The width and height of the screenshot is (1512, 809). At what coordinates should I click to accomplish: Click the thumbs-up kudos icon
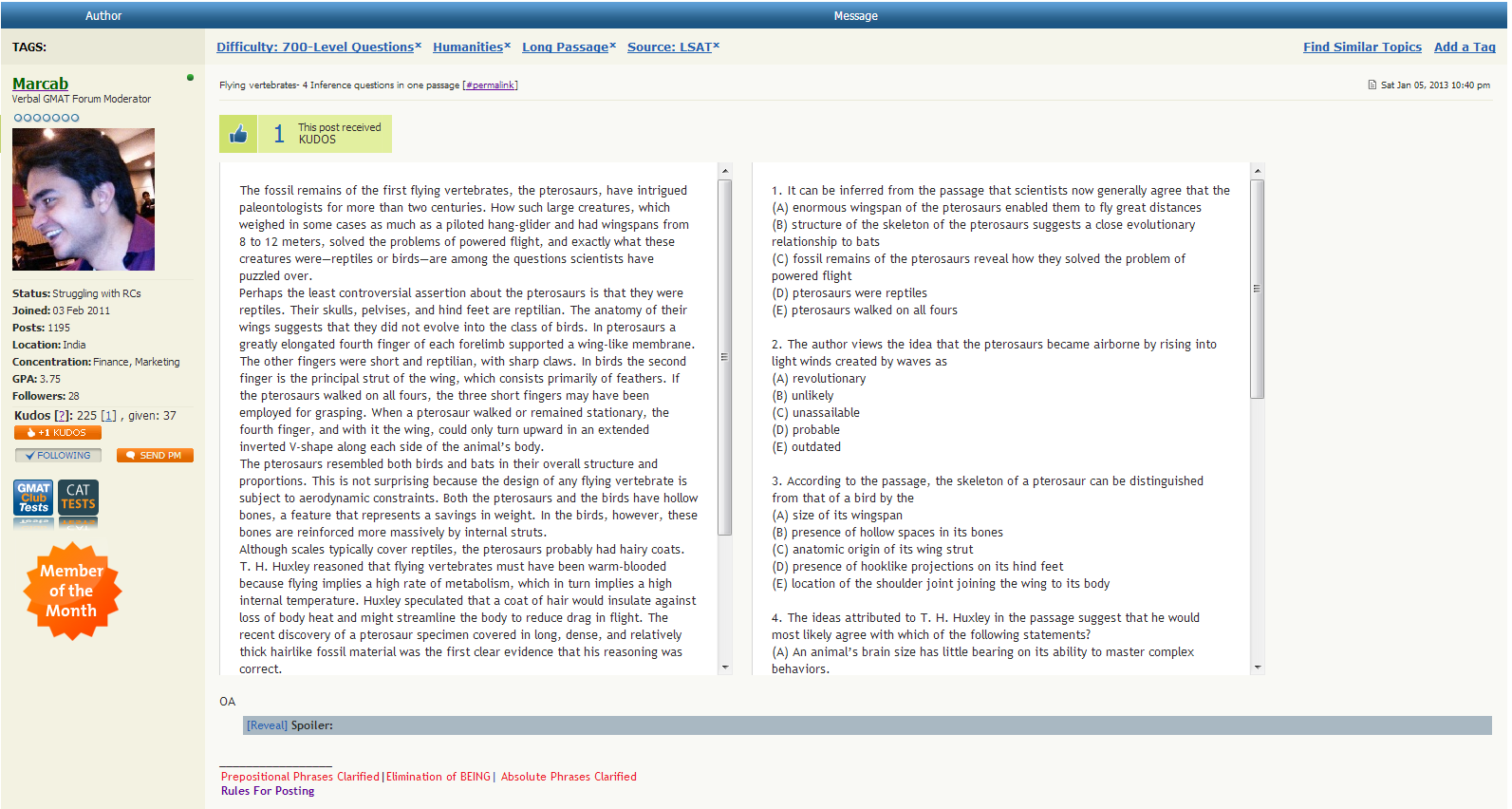(238, 134)
